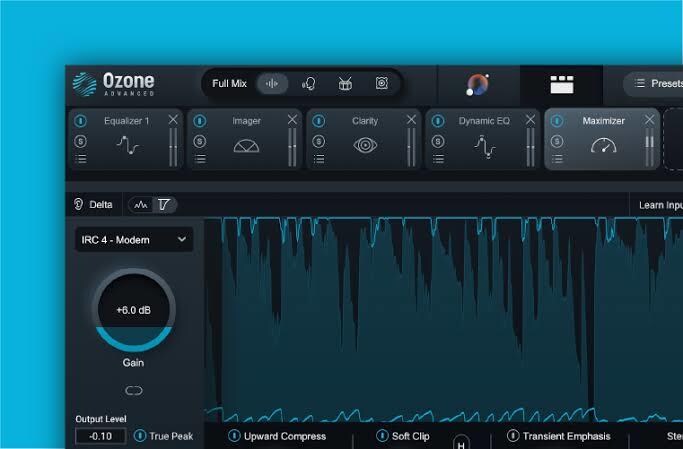Bypass the Imager module
The width and height of the screenshot is (683, 449).
[199, 121]
